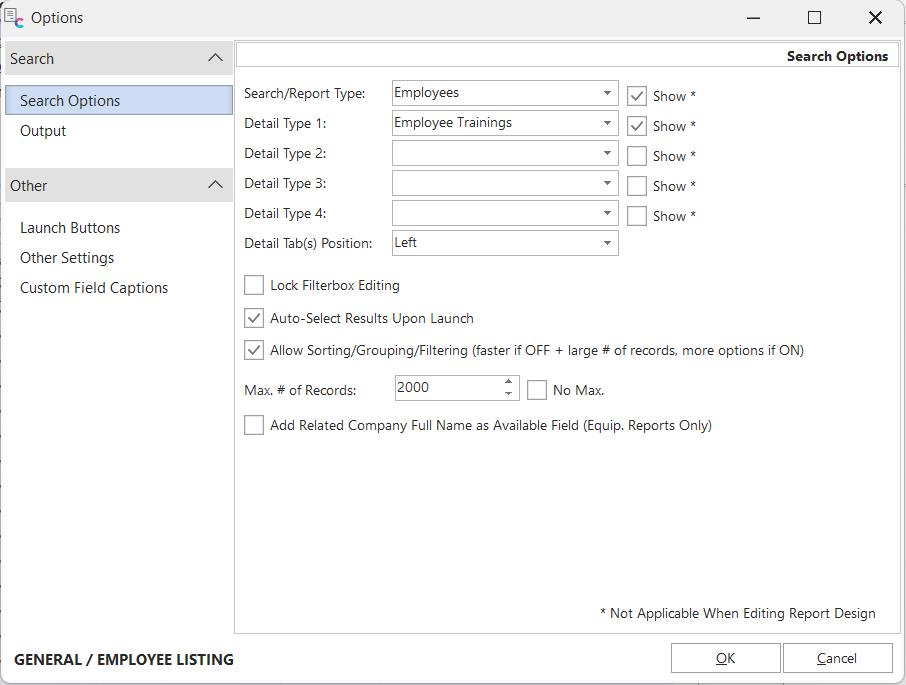Collapse the Other section chevron
Viewport: 906px width, 685px height.
coord(215,185)
